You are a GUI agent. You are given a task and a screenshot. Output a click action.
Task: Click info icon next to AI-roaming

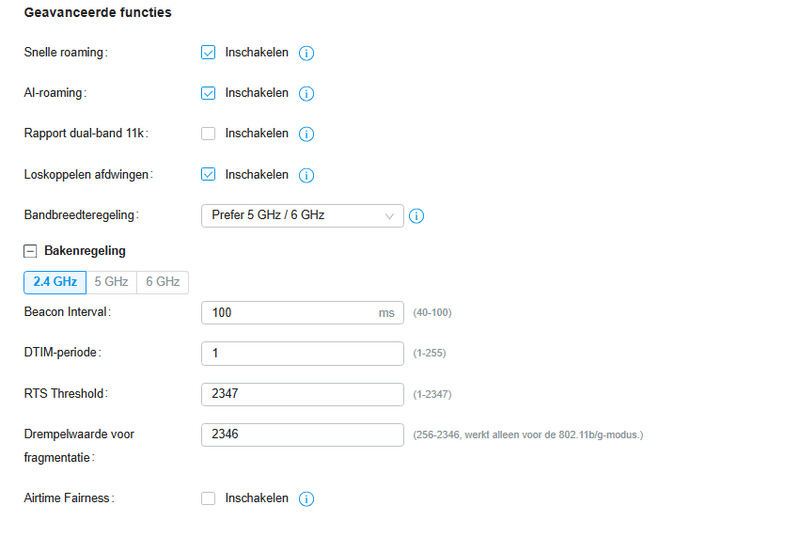coord(307,94)
